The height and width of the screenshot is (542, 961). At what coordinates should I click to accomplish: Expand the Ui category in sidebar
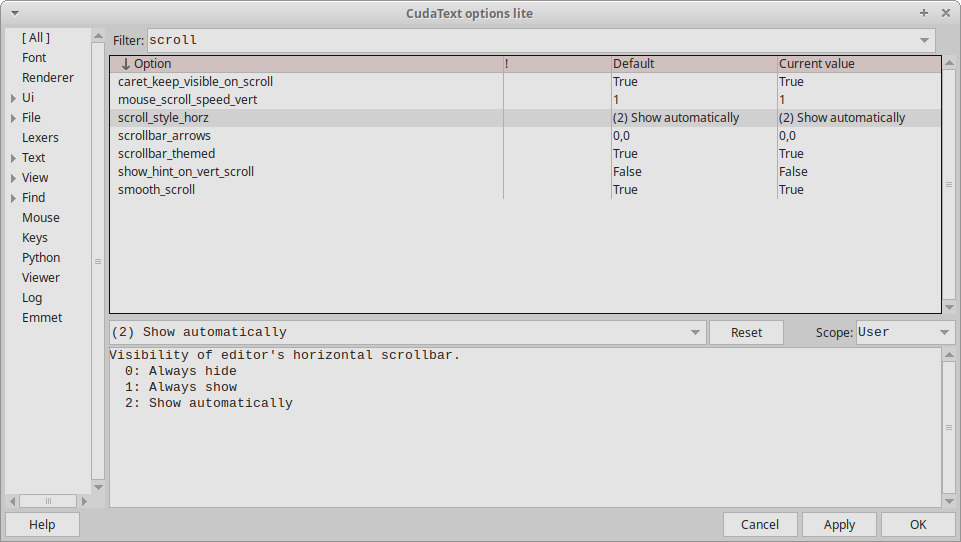pyautogui.click(x=13, y=98)
